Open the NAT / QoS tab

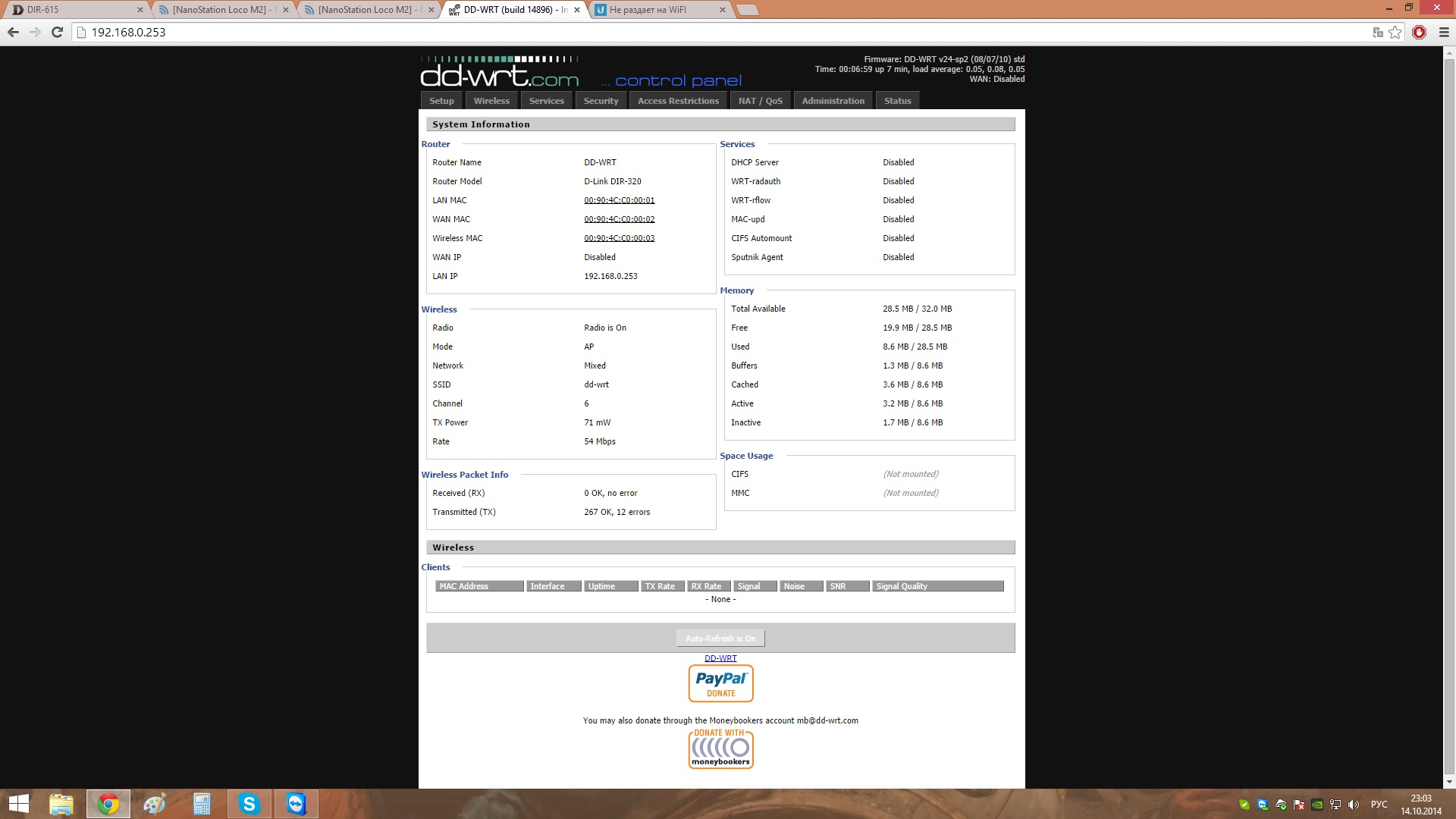760,101
